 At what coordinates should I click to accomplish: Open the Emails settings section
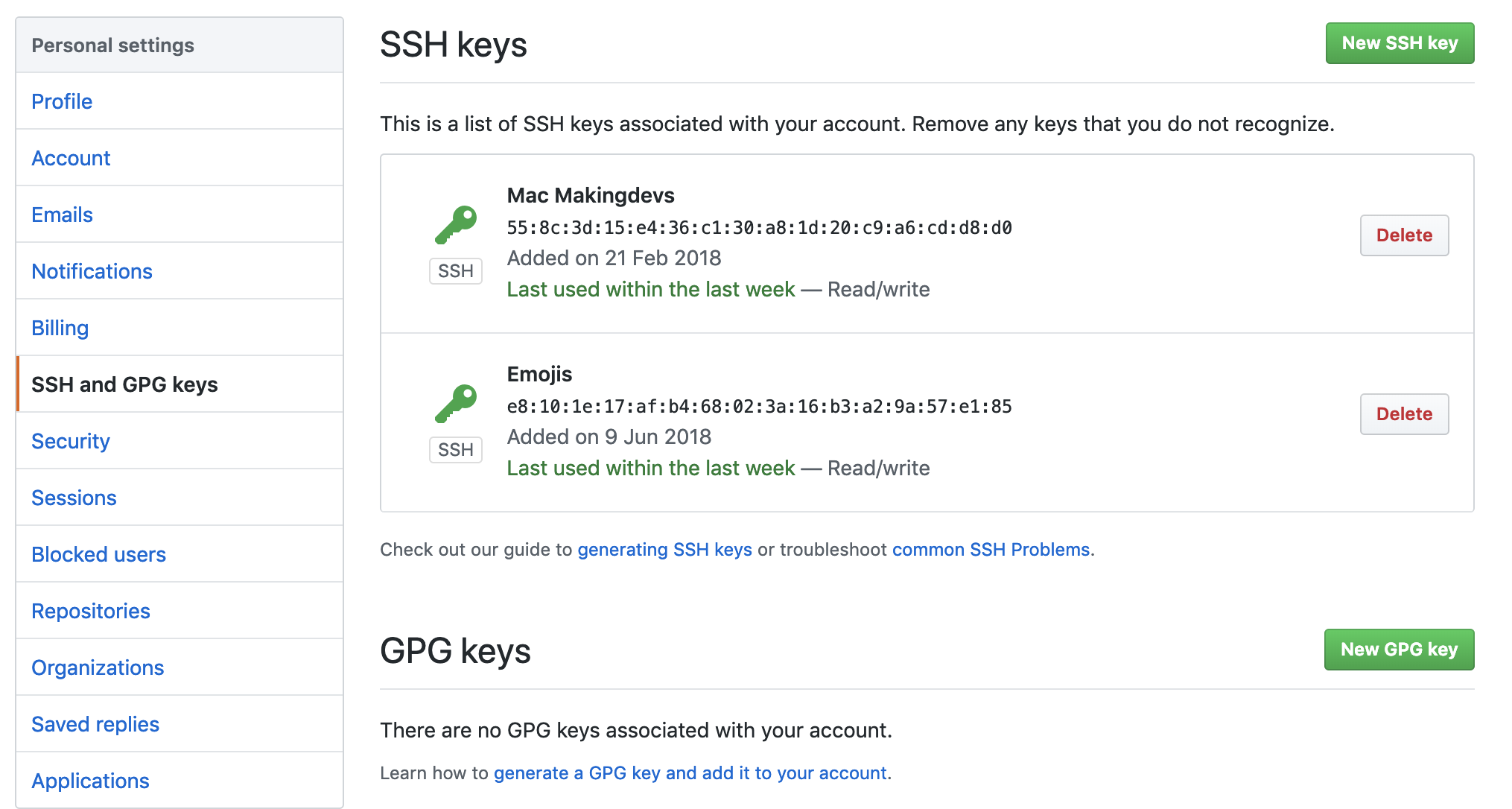(x=62, y=215)
